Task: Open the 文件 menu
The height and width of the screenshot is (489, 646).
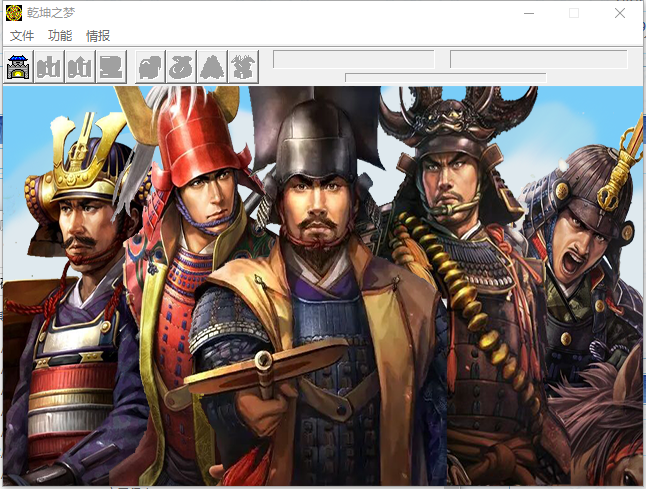Action: [x=22, y=36]
